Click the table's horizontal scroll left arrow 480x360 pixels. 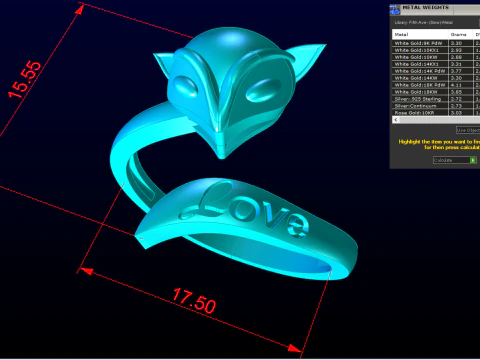click(396, 120)
